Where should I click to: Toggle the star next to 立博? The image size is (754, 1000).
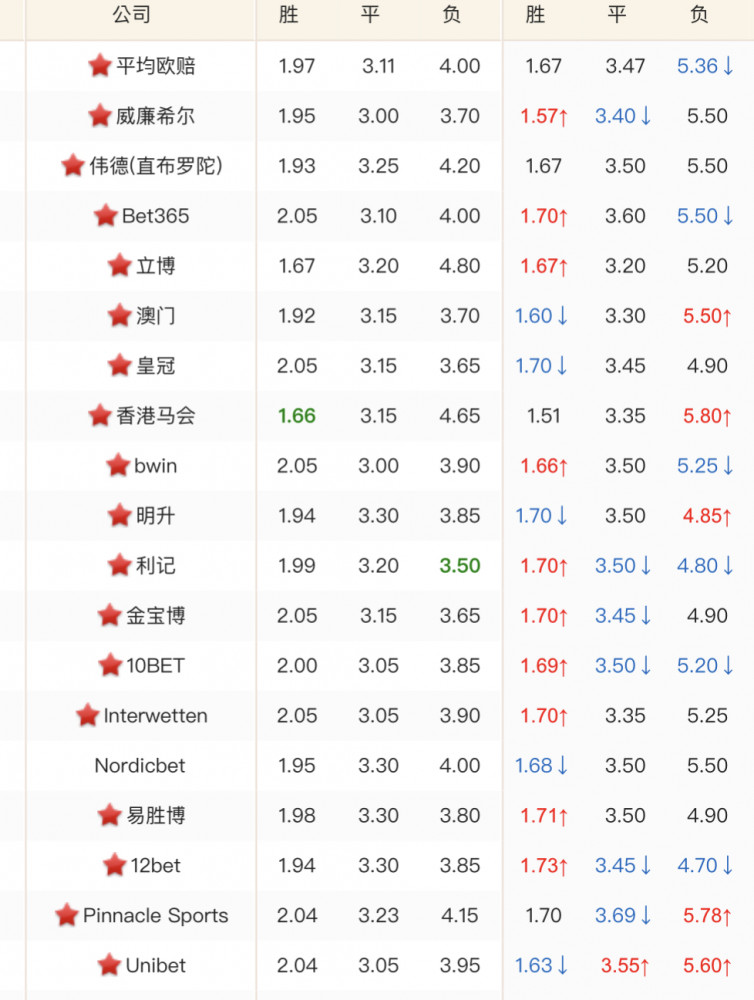click(x=119, y=265)
